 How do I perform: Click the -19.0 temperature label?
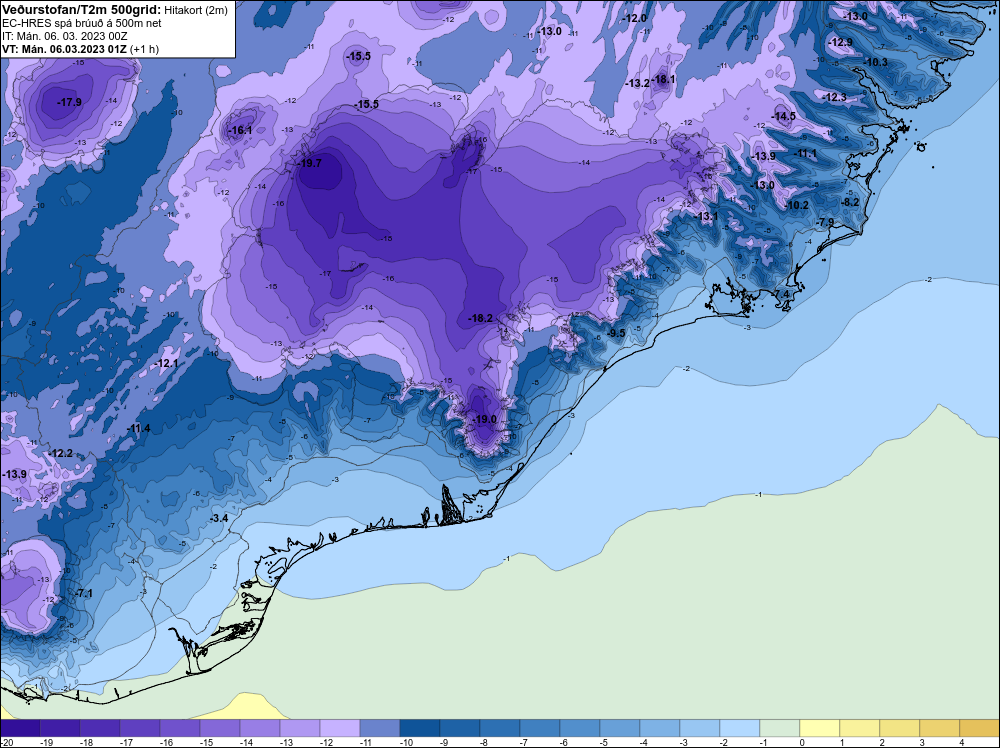pyautogui.click(x=485, y=419)
